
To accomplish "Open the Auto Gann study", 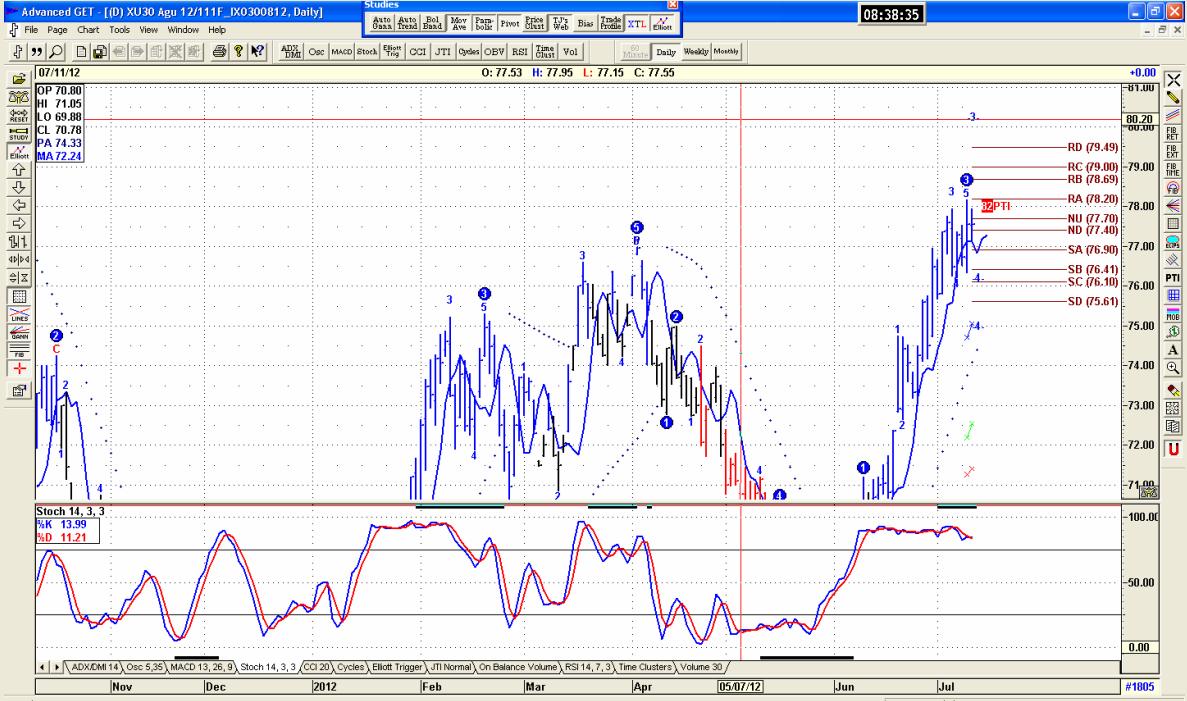I will click(x=382, y=23).
